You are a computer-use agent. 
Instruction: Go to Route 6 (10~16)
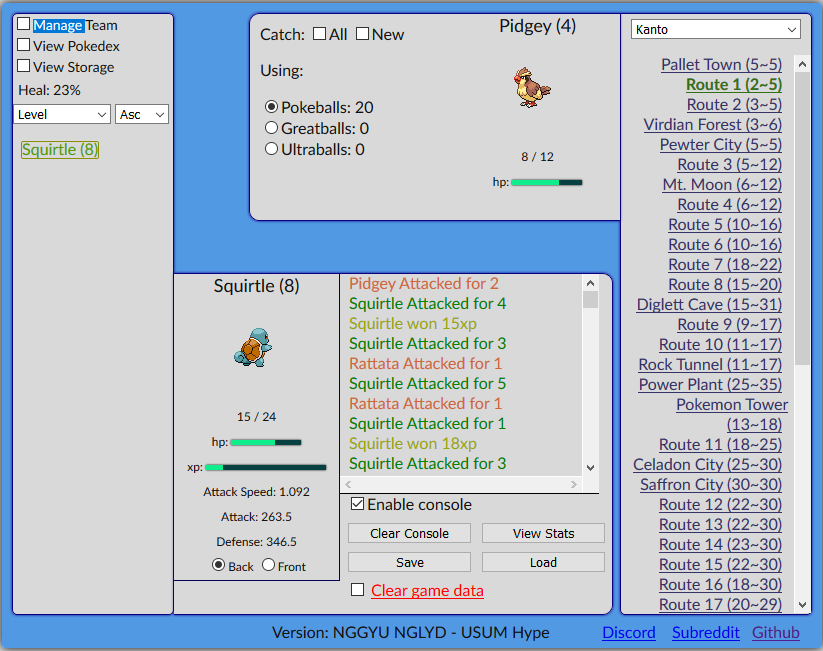[x=725, y=244]
